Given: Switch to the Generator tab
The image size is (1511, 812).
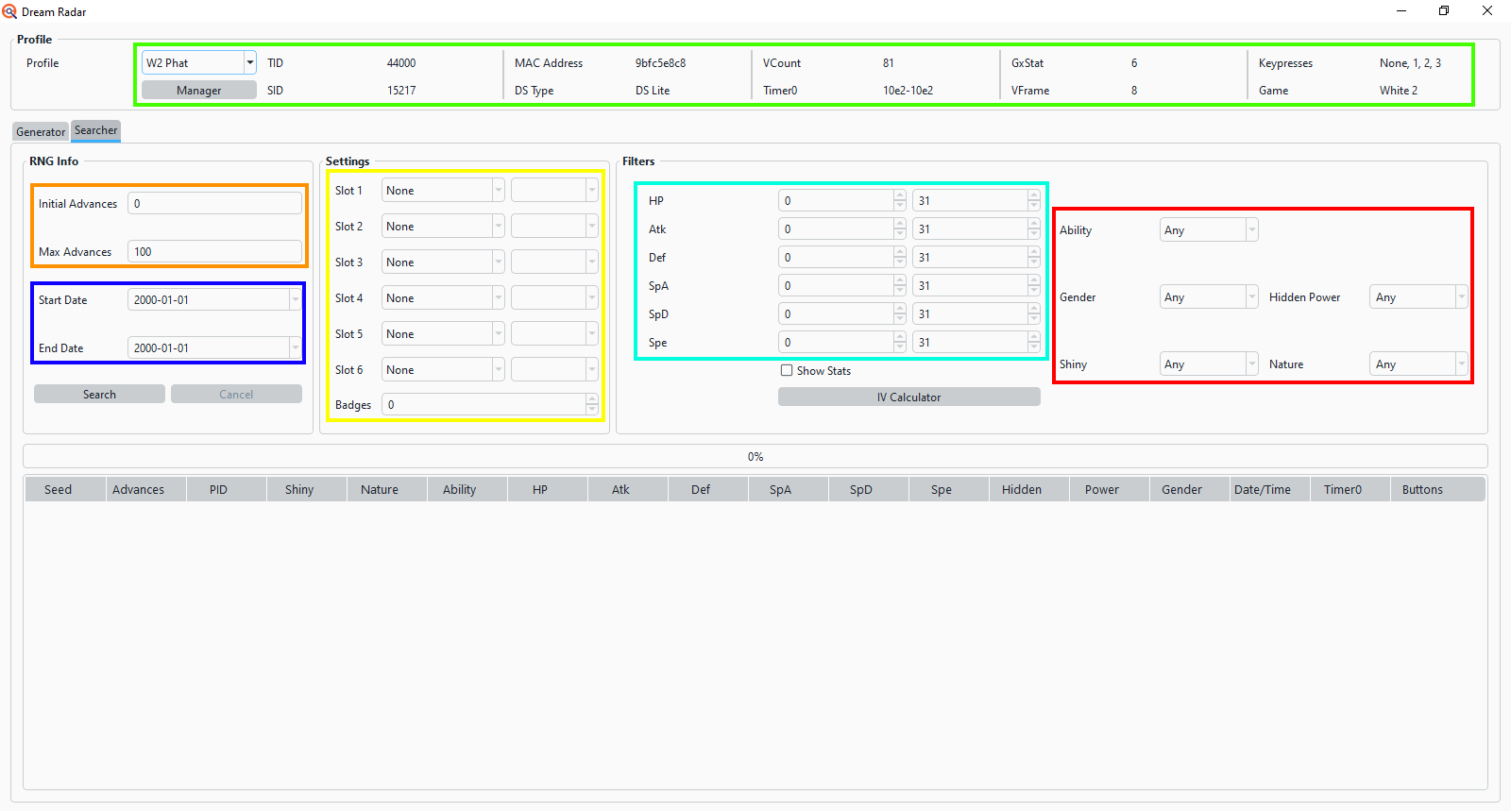Looking at the screenshot, I should point(41,132).
